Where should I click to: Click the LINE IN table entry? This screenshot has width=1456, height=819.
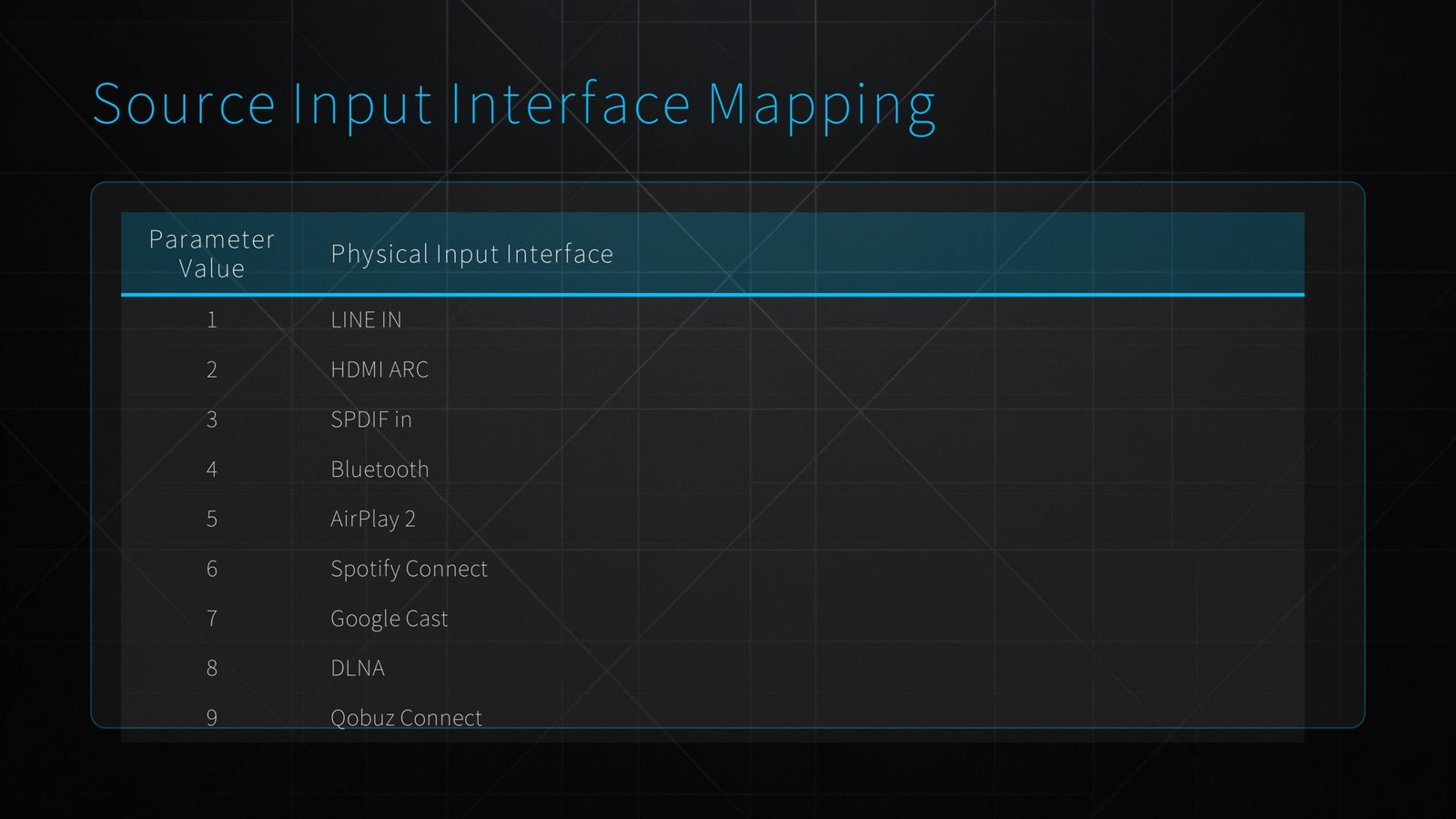pyautogui.click(x=367, y=319)
